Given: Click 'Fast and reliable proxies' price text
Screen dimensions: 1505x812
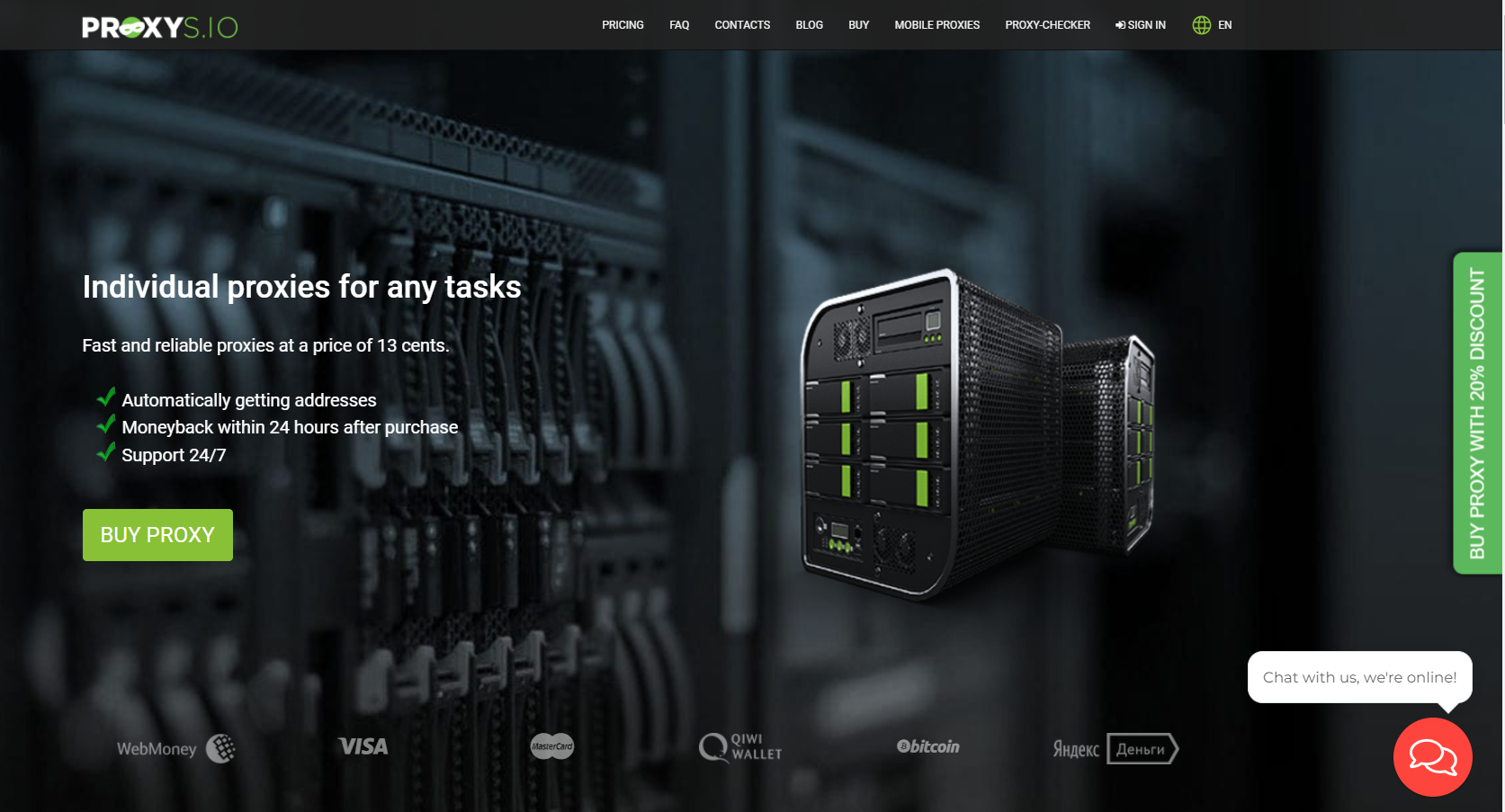Looking at the screenshot, I should [x=265, y=345].
